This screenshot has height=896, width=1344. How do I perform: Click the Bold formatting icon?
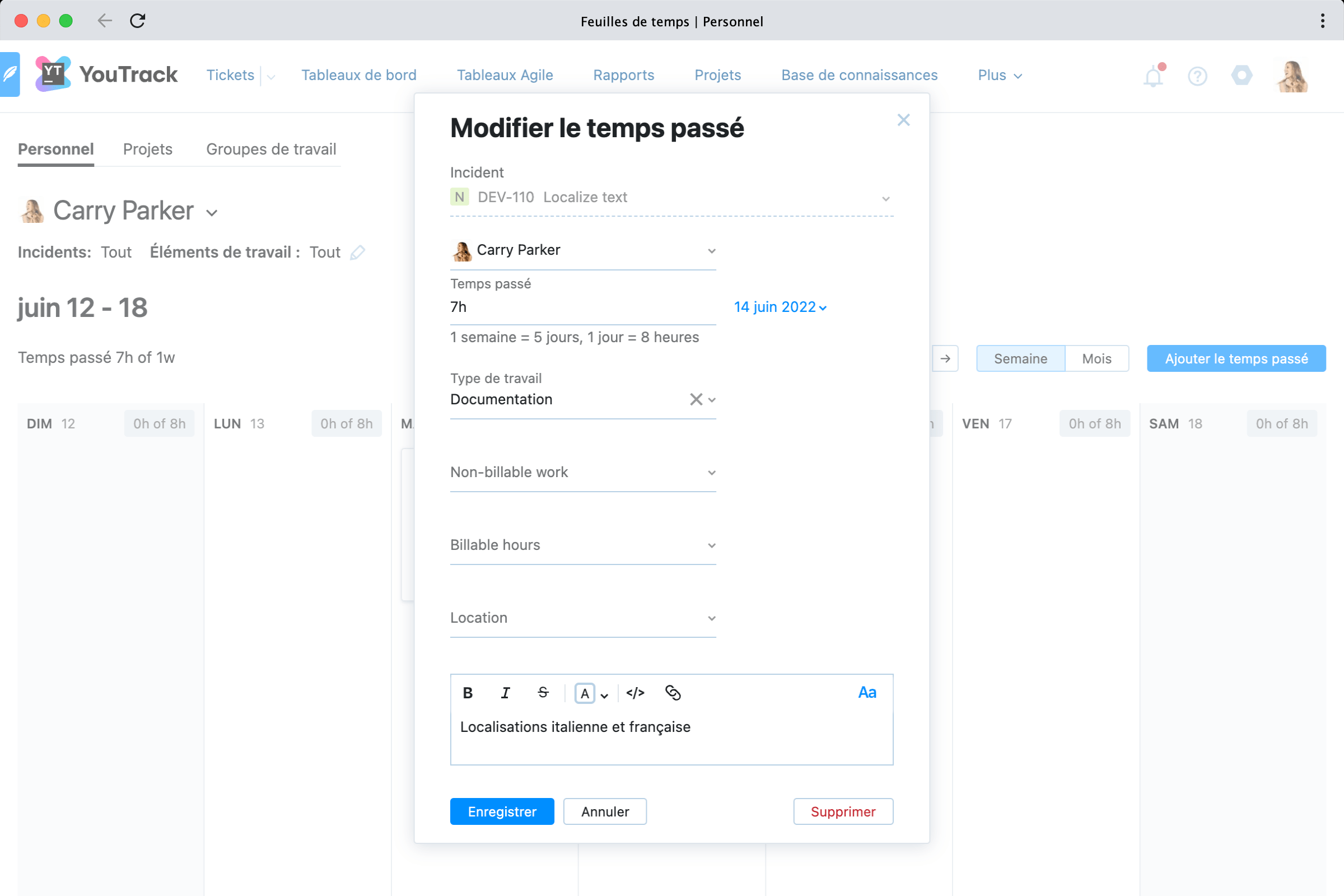point(468,693)
